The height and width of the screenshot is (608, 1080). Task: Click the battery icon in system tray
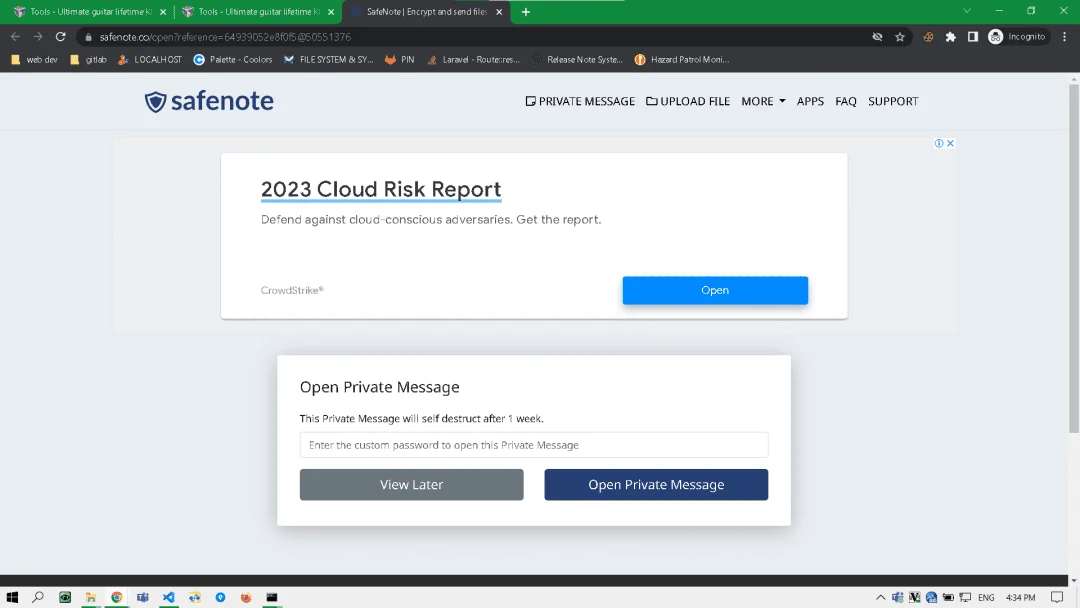(948, 598)
